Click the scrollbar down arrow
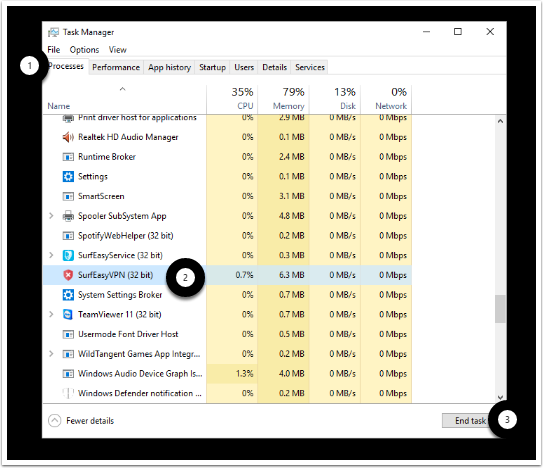The image size is (543, 468). click(500, 397)
